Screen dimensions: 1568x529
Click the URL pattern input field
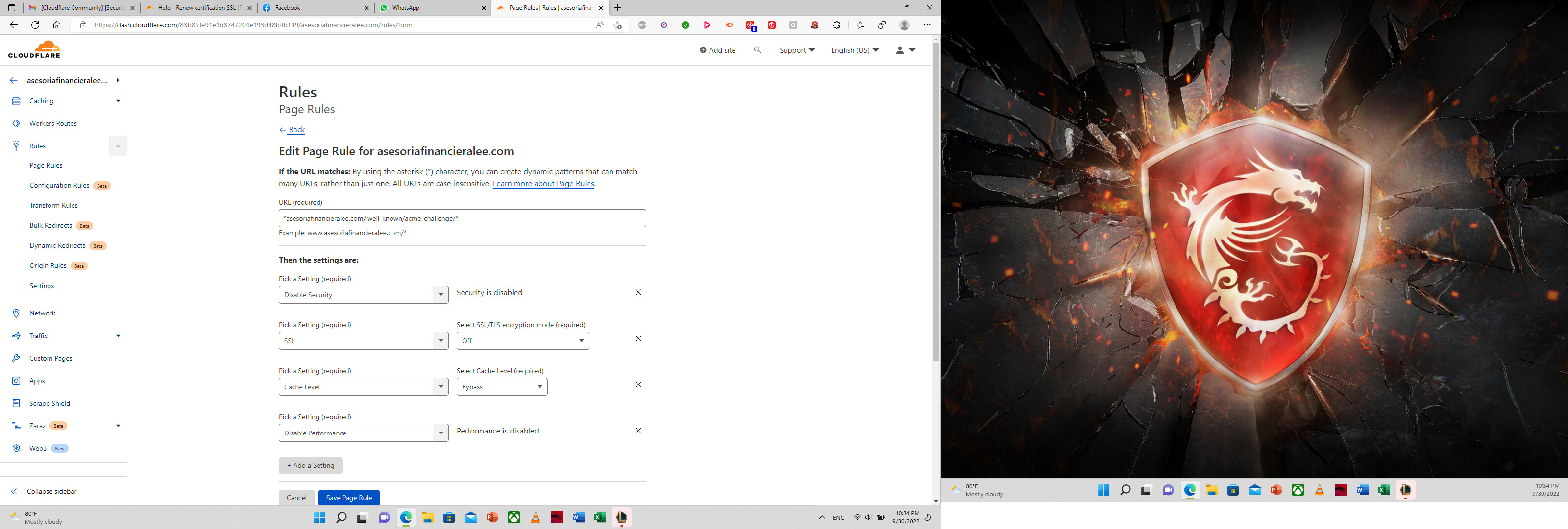click(462, 218)
